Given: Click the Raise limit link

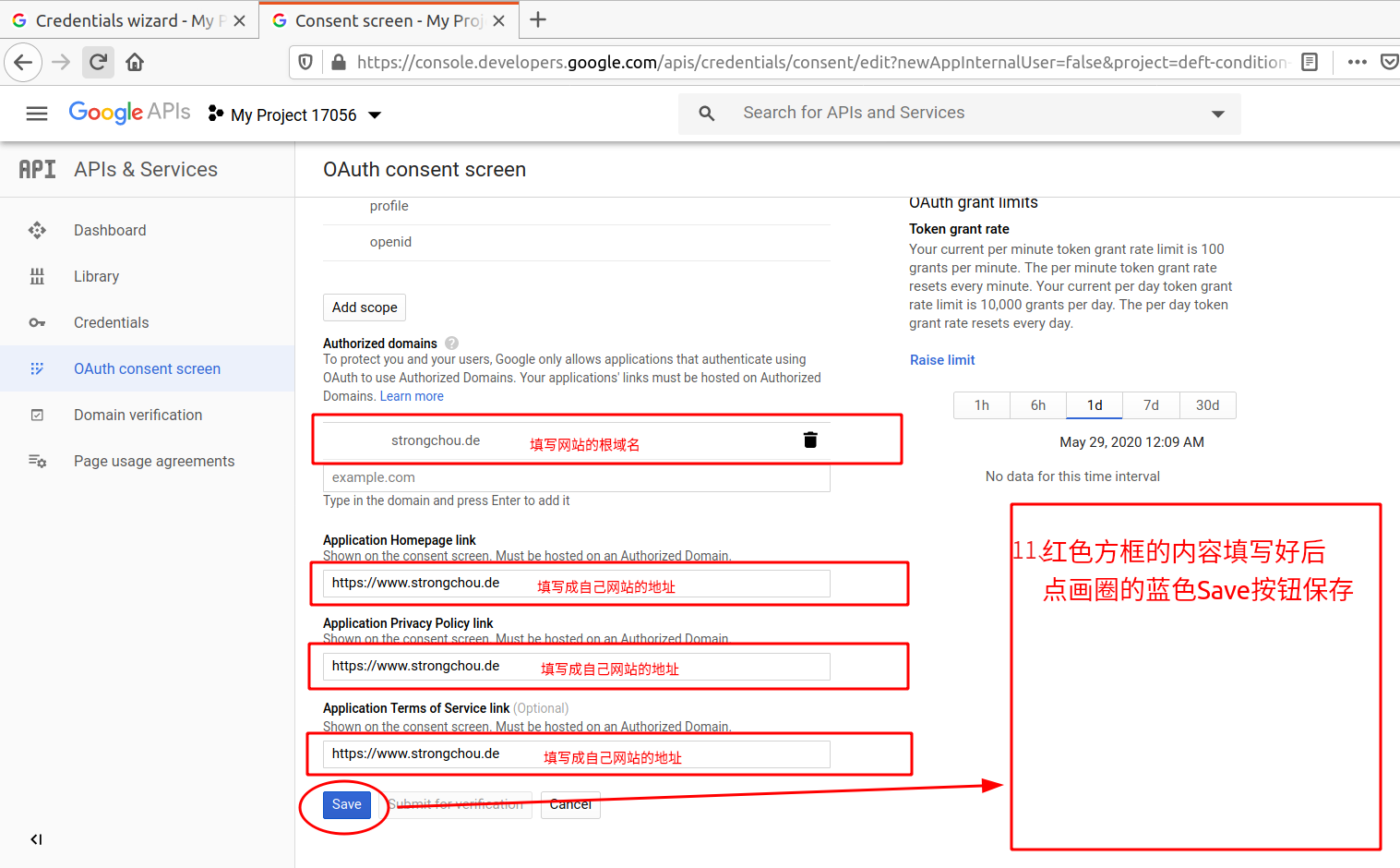Looking at the screenshot, I should [942, 360].
